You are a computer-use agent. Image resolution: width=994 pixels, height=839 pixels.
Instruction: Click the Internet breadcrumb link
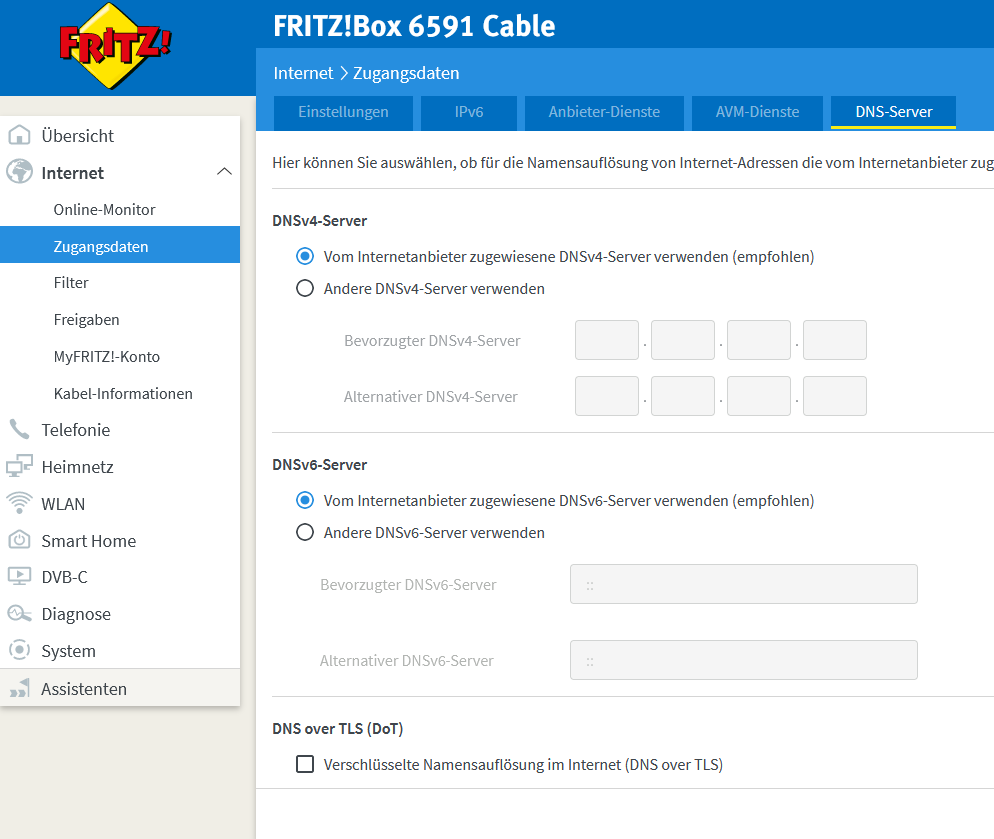pyautogui.click(x=302, y=73)
